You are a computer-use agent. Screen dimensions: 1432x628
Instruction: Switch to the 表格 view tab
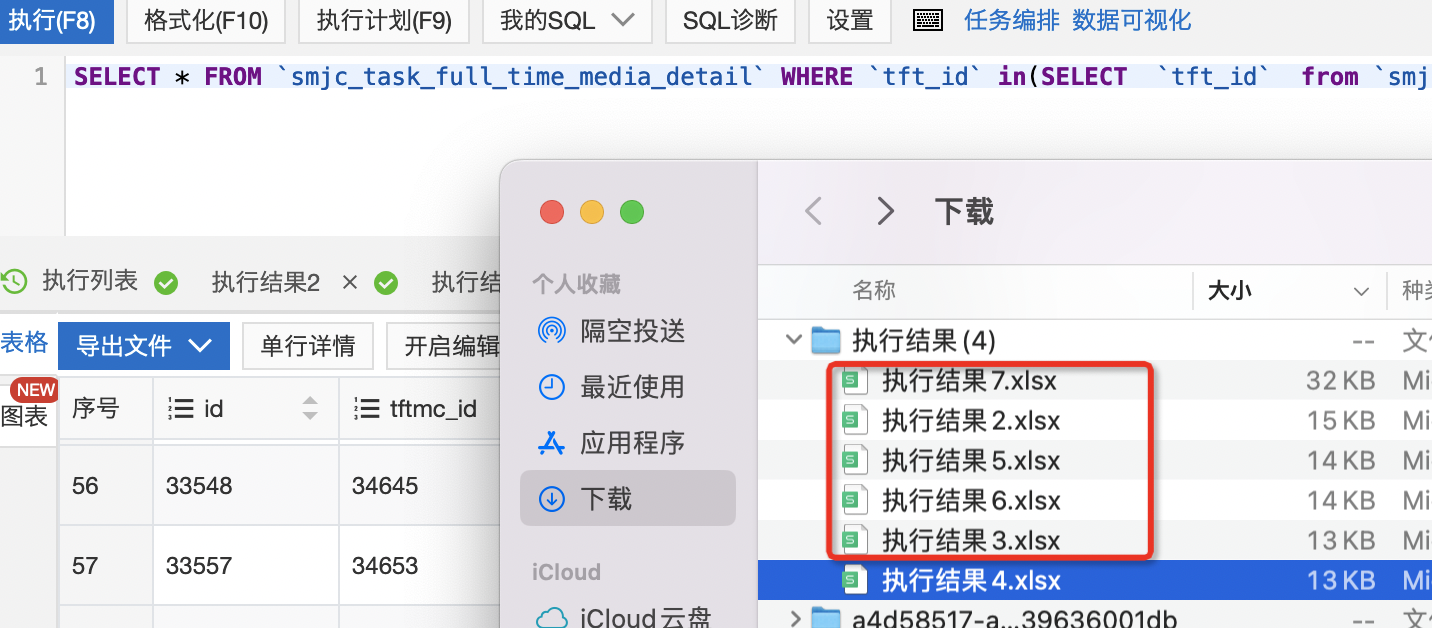tap(24, 343)
